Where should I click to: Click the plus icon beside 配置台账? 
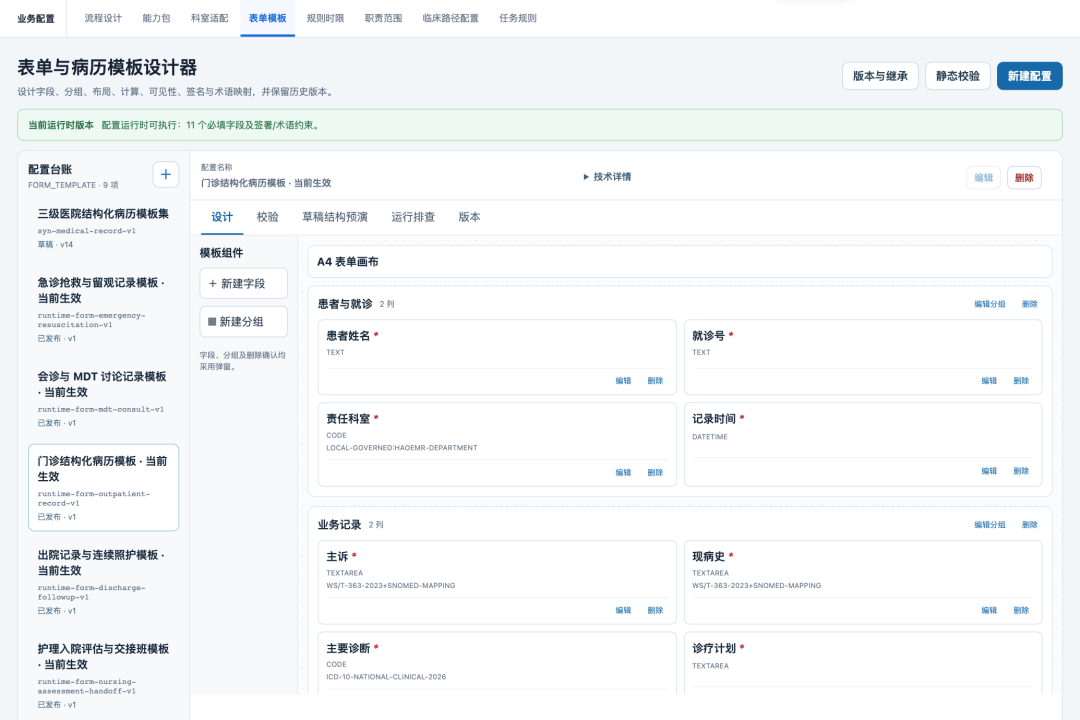click(x=165, y=175)
